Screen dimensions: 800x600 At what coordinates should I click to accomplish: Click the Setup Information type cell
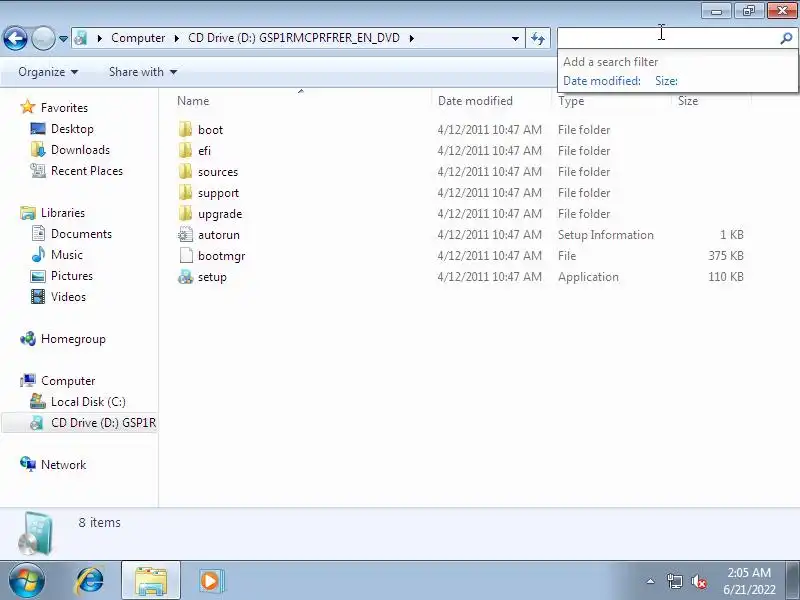[x=606, y=235]
